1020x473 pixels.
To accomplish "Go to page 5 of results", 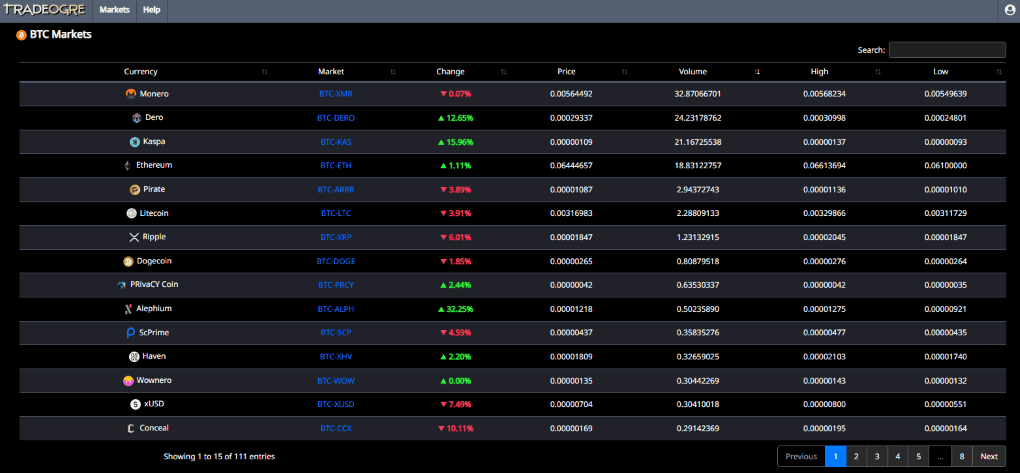I will pyautogui.click(x=919, y=456).
